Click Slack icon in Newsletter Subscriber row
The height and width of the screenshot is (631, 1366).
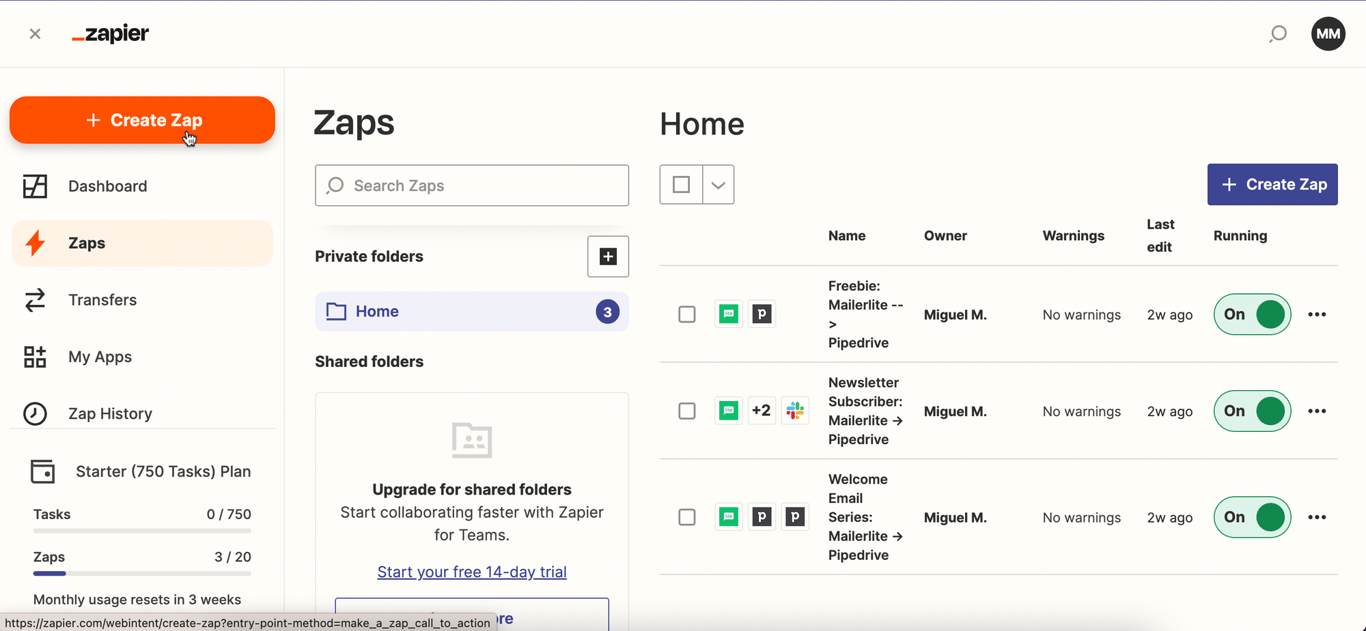(x=795, y=411)
